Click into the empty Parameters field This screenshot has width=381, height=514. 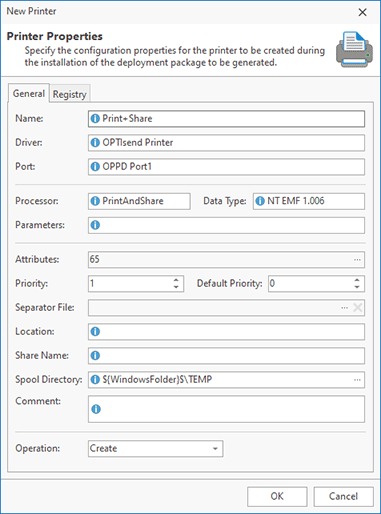pos(226,225)
